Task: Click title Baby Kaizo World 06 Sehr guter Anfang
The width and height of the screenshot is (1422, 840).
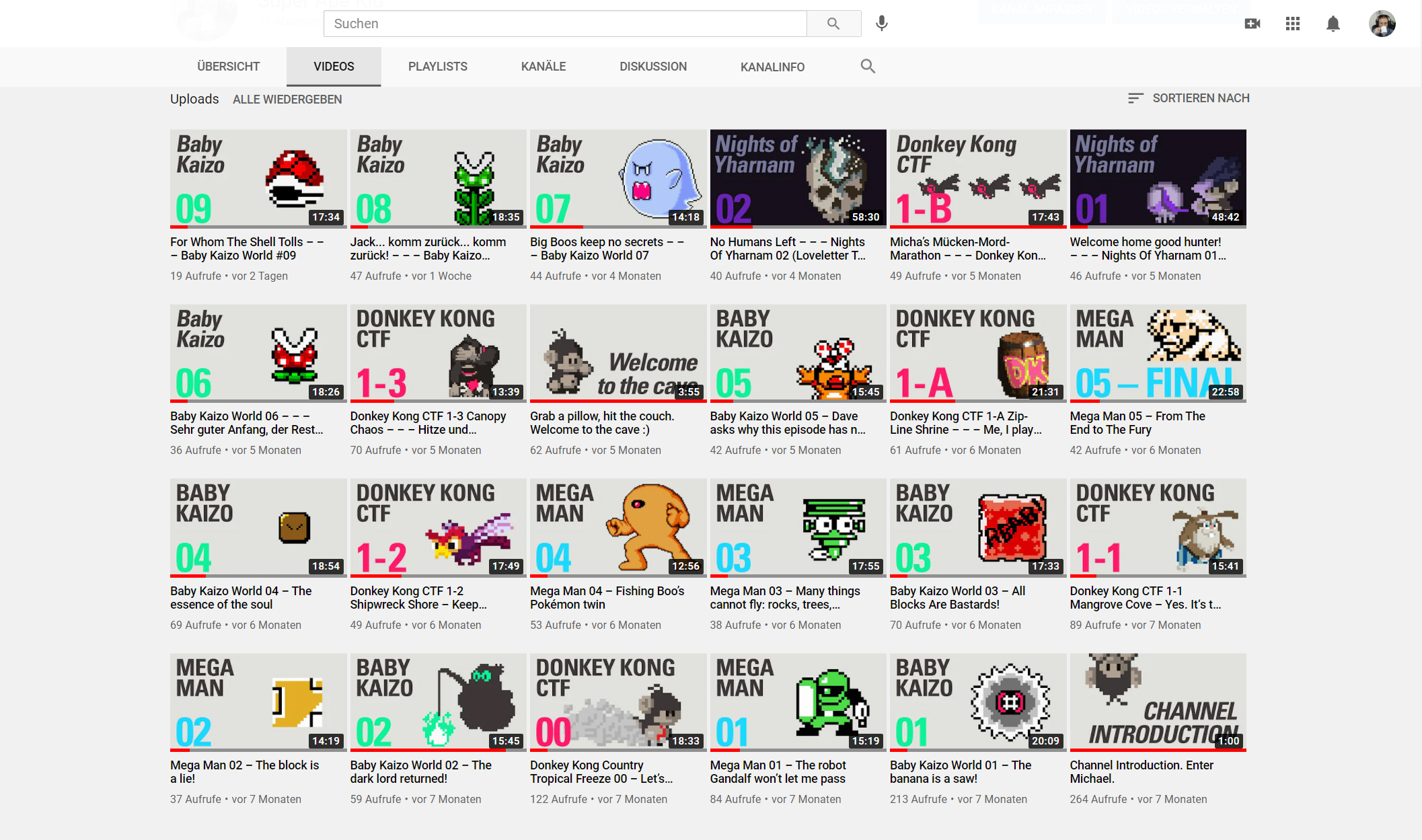Action: [x=247, y=423]
